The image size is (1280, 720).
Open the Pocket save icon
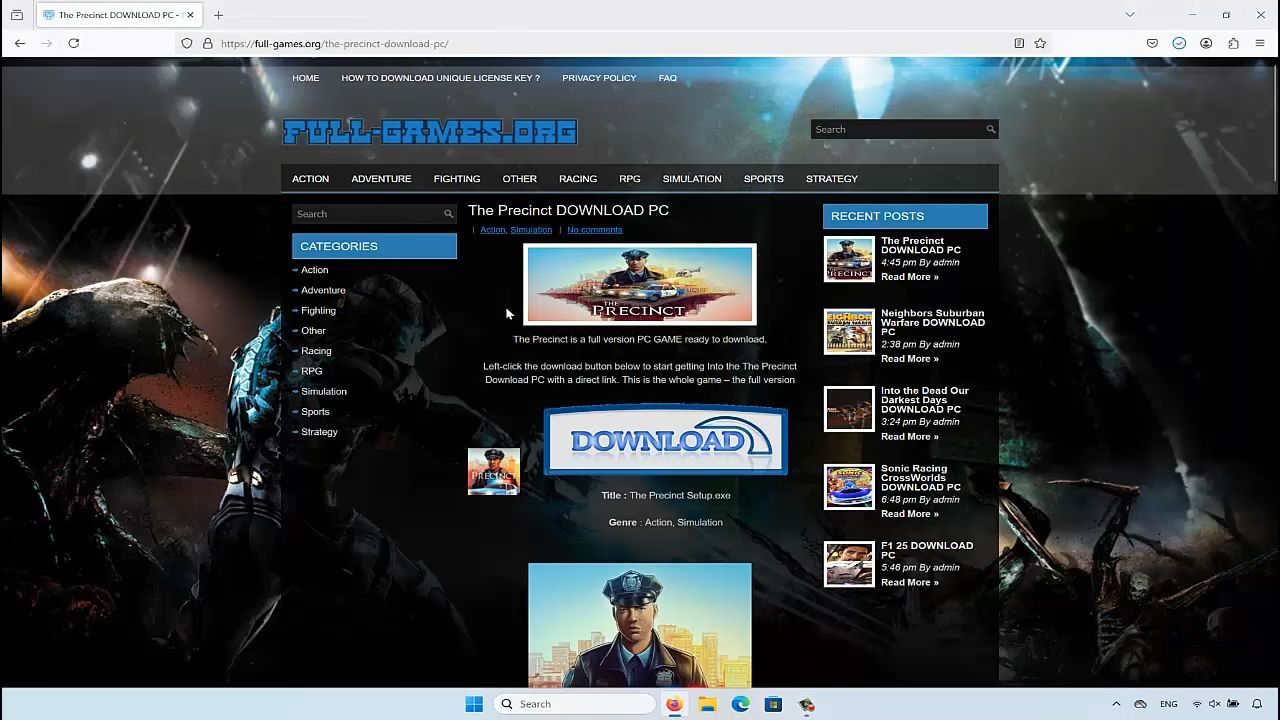coord(1152,43)
